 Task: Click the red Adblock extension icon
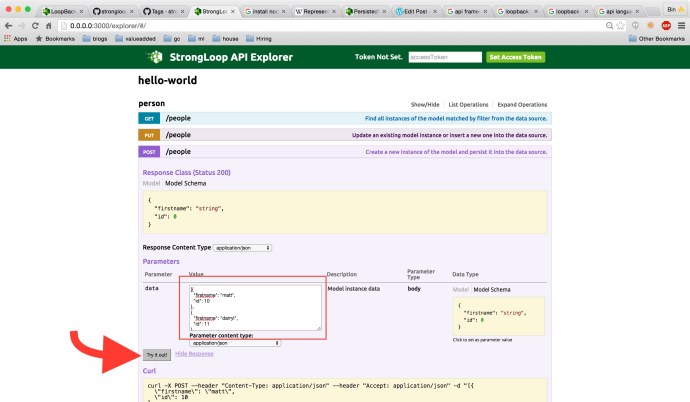665,24
